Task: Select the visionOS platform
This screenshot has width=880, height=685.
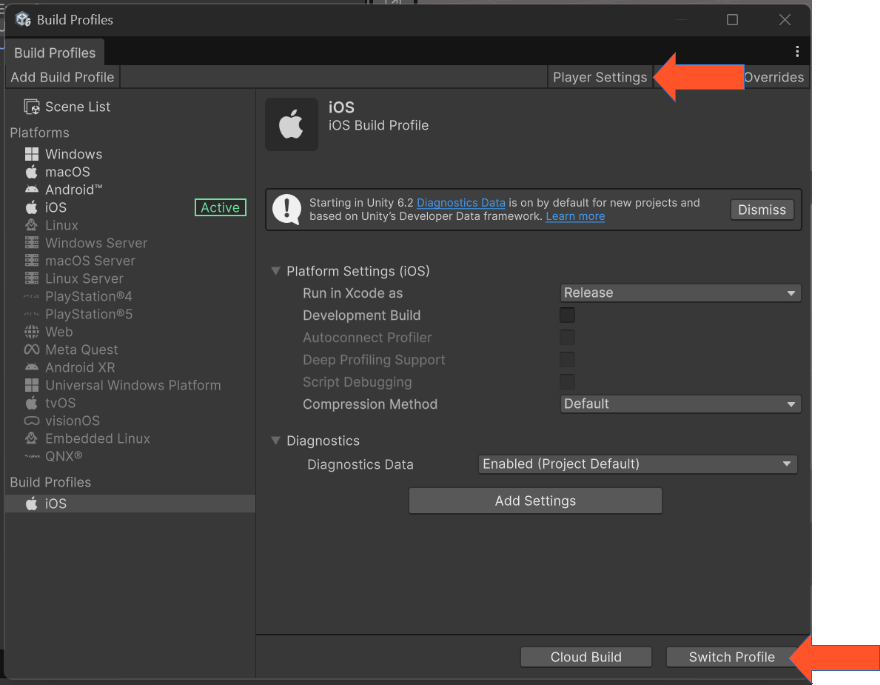Action: click(x=130, y=421)
